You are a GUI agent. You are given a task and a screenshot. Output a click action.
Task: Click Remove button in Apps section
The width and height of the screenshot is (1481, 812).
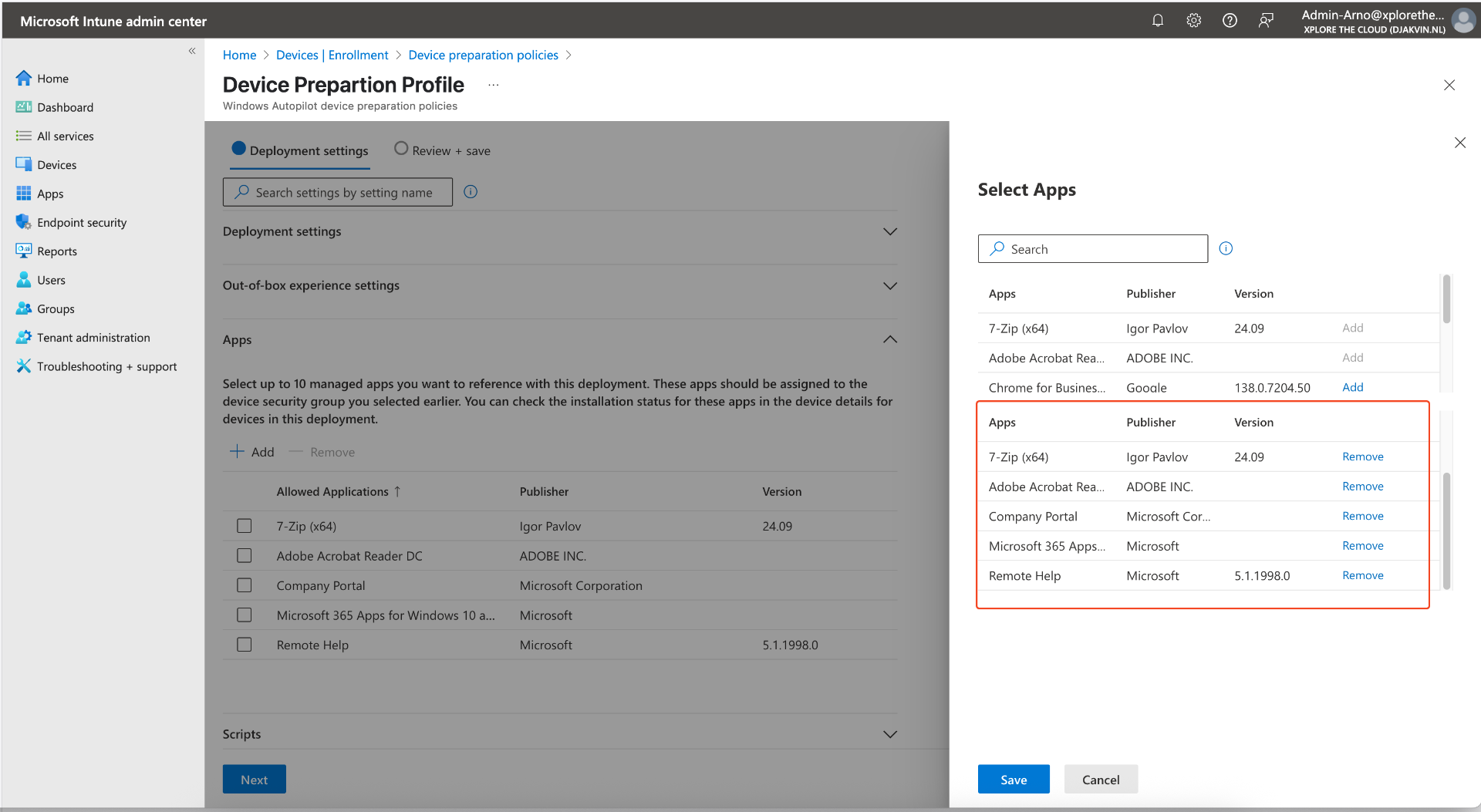pyautogui.click(x=322, y=452)
